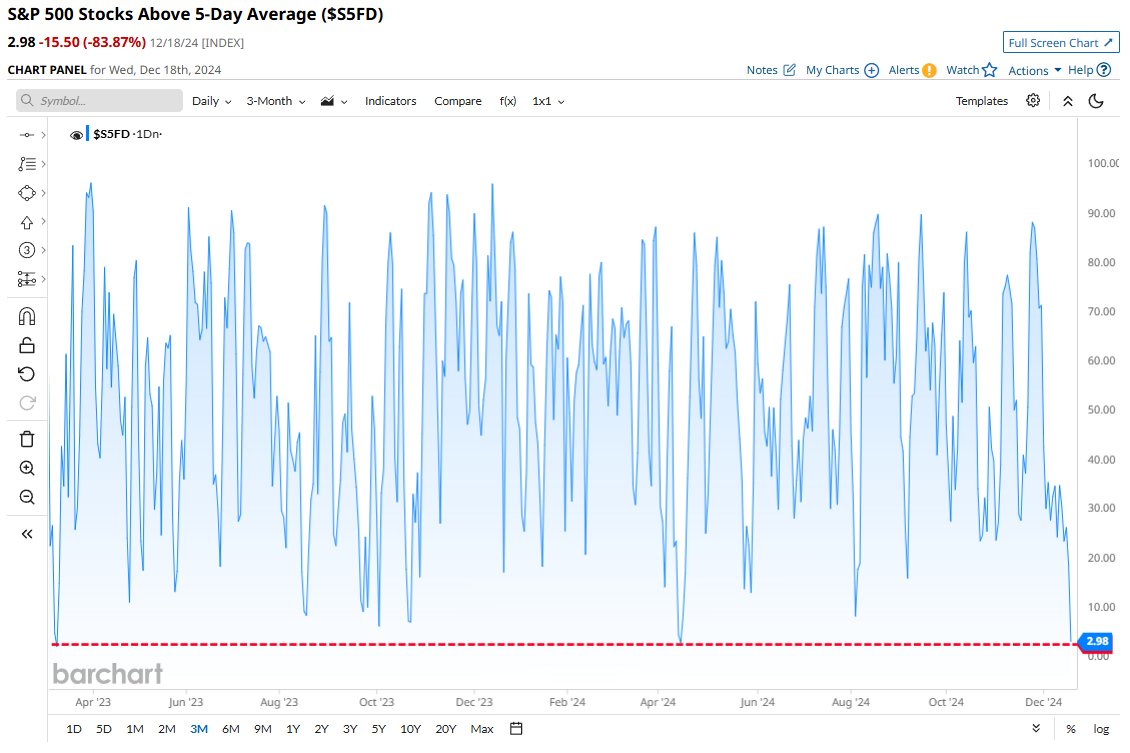Open chart settings gear icon

pos(1033,100)
